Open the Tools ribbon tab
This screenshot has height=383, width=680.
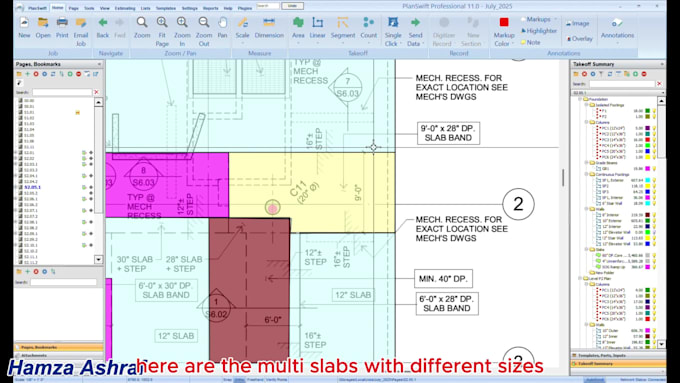coord(89,8)
